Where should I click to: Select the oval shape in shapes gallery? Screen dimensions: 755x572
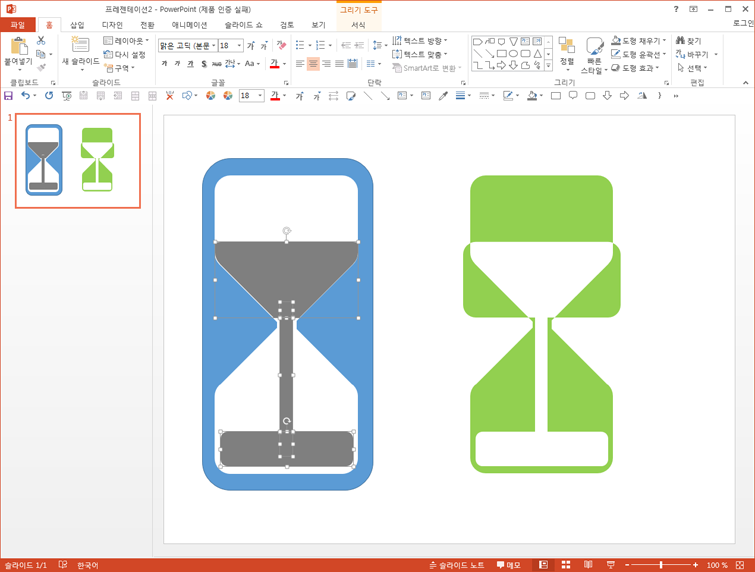coord(513,53)
